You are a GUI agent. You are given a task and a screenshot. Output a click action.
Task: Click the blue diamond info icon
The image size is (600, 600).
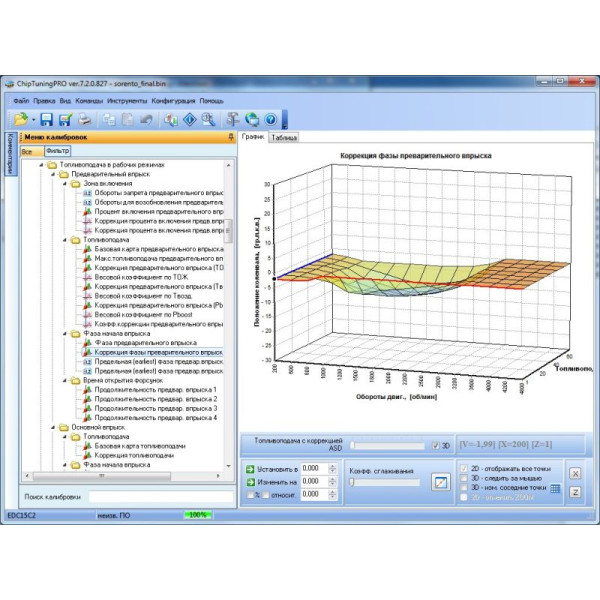coord(188,119)
